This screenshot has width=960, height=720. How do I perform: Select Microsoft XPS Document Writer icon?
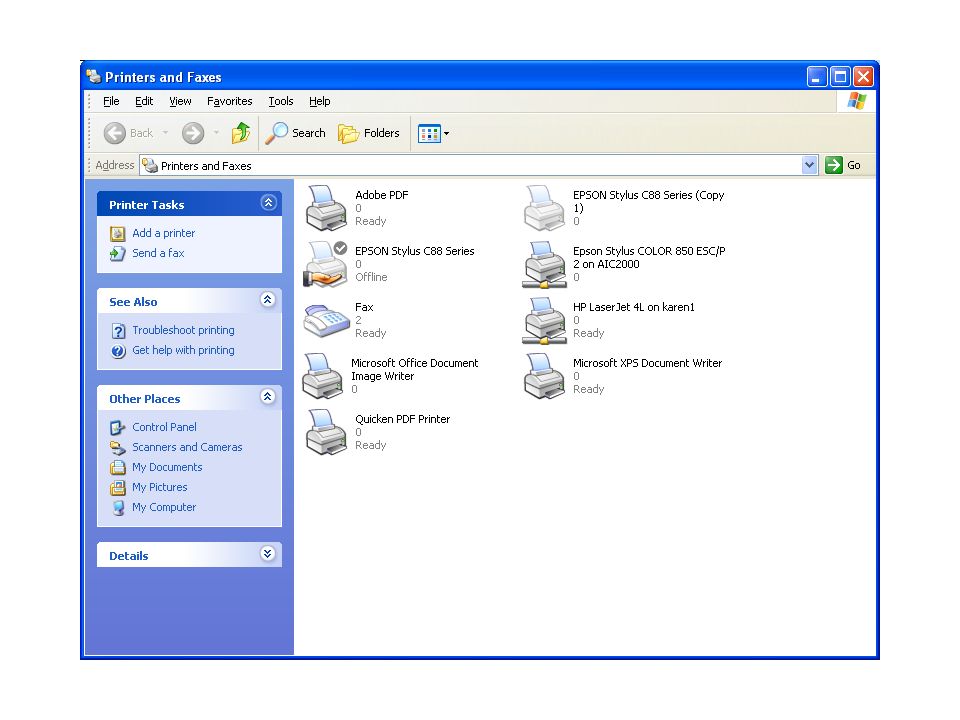coord(544,376)
